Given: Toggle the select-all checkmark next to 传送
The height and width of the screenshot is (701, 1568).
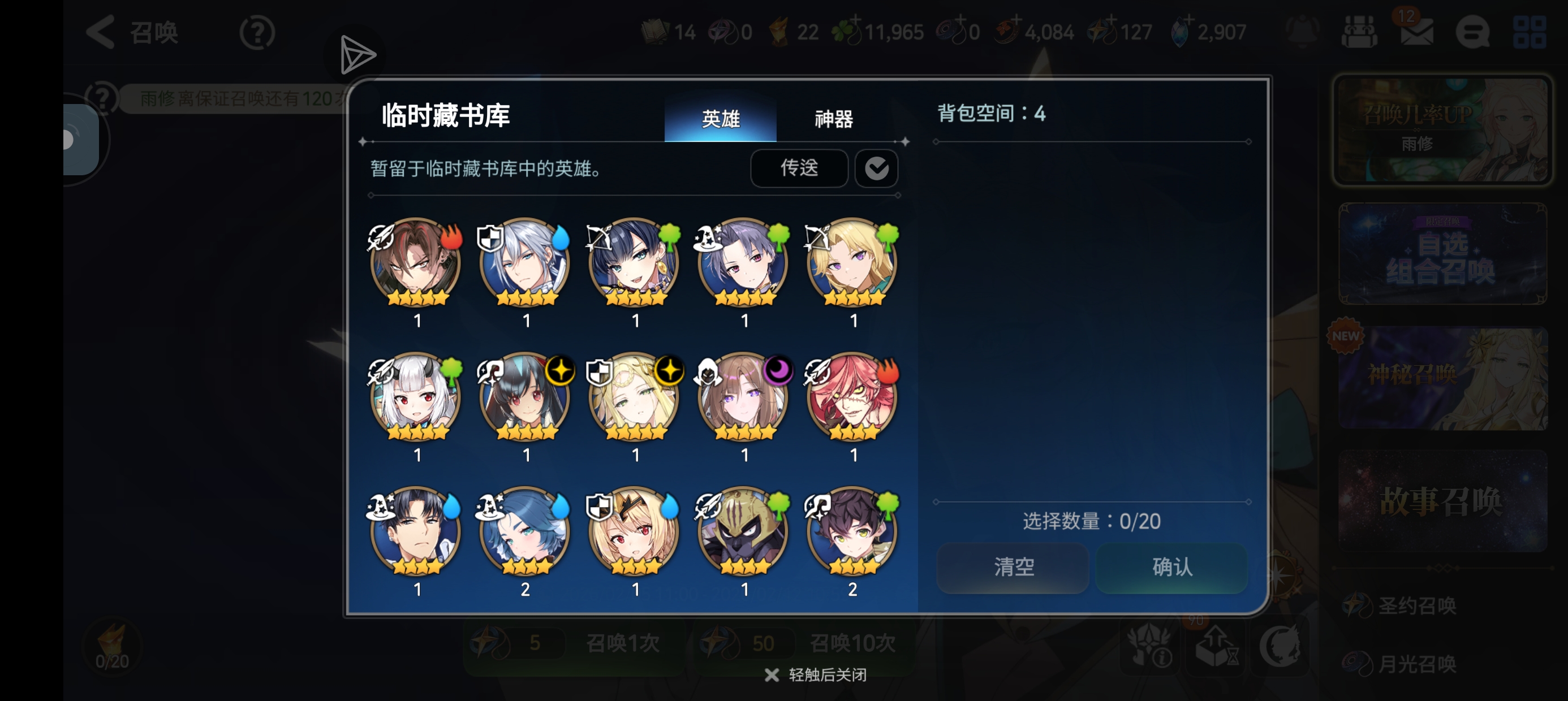Looking at the screenshot, I should click(877, 168).
